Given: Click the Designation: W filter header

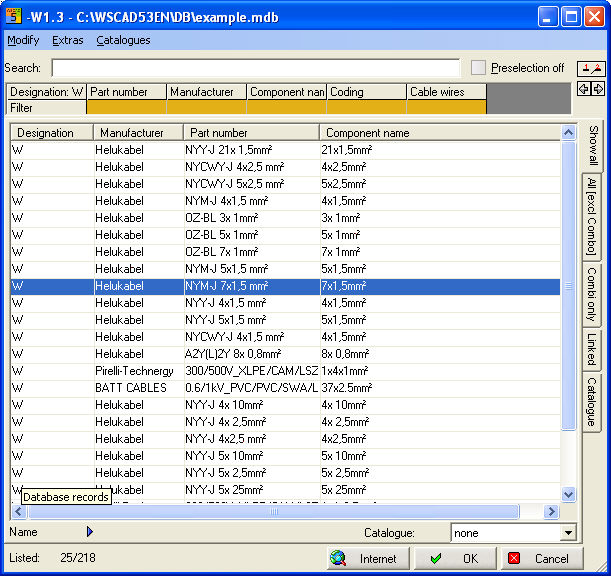Looking at the screenshot, I should pos(46,92).
